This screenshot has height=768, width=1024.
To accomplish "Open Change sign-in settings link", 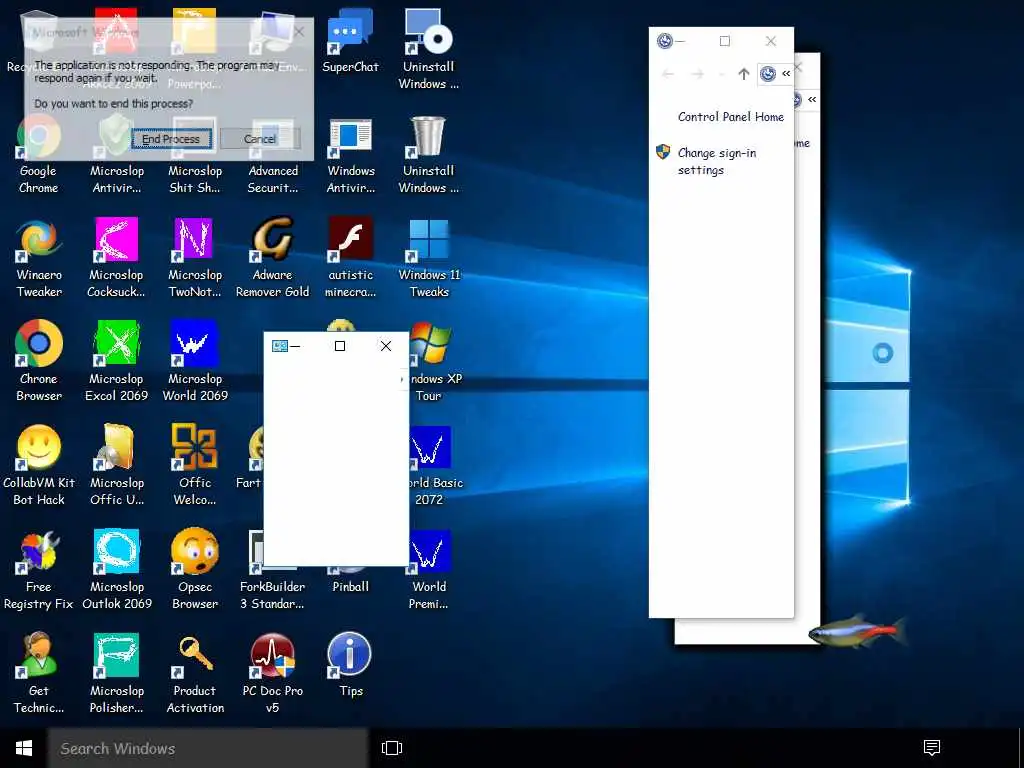I will pyautogui.click(x=716, y=161).
